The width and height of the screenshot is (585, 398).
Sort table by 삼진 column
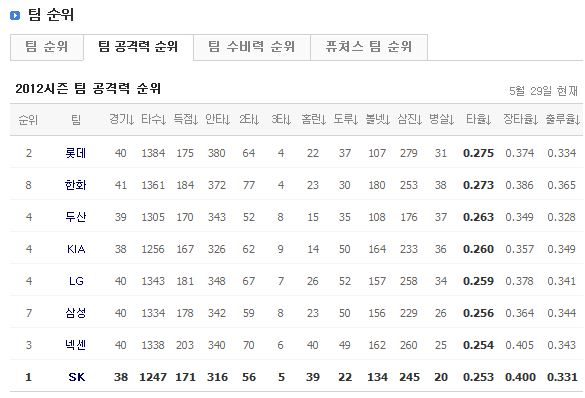(409, 119)
